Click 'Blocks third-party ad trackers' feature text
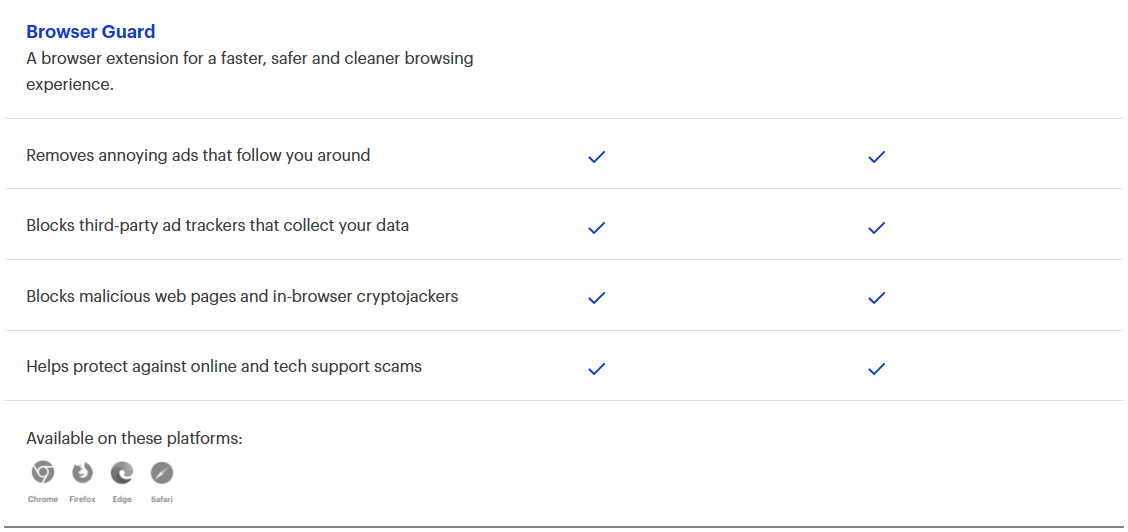This screenshot has width=1128, height=532. [x=217, y=226]
